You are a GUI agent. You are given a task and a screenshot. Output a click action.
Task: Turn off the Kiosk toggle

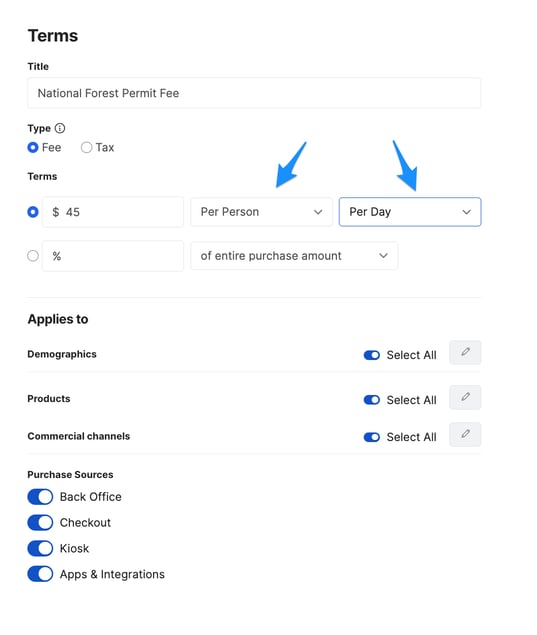(x=40, y=549)
